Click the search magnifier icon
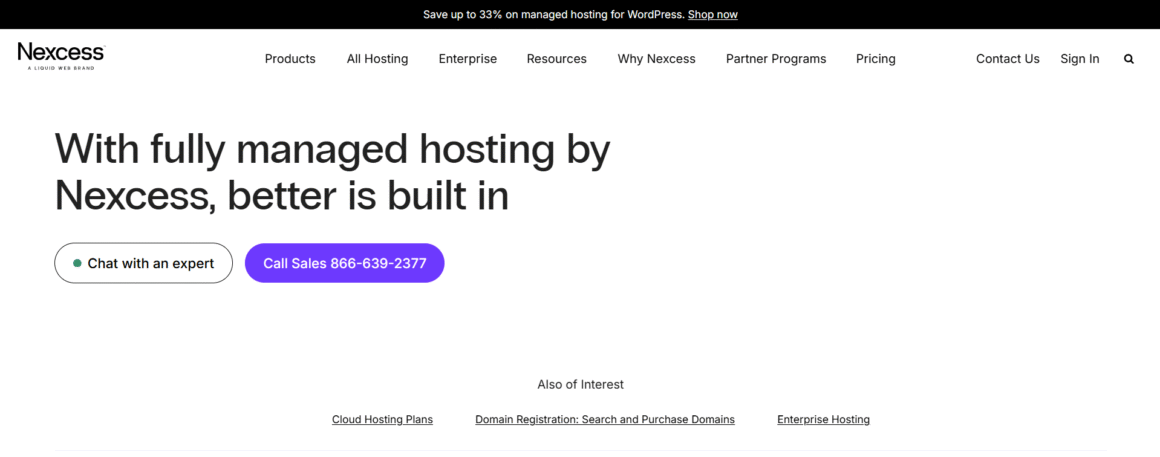The image size is (1160, 457). click(x=1128, y=59)
